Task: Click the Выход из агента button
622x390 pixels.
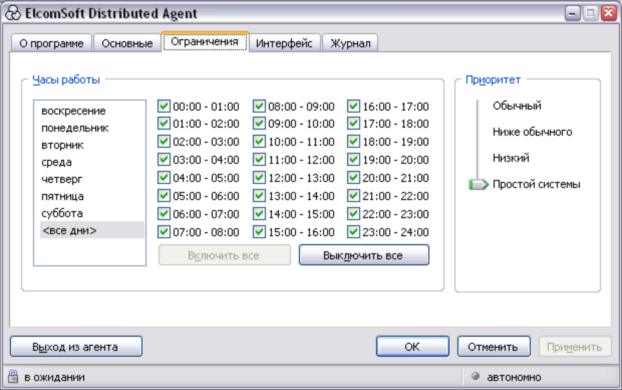Action: pyautogui.click(x=76, y=347)
